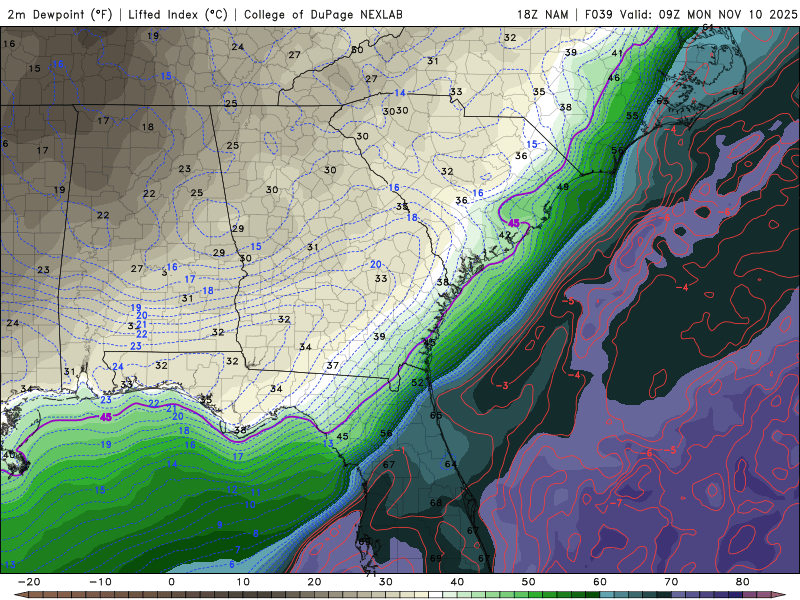Screen dimensions: 800x600
Task: Click the '61' value at the top right
Action: coord(708,28)
